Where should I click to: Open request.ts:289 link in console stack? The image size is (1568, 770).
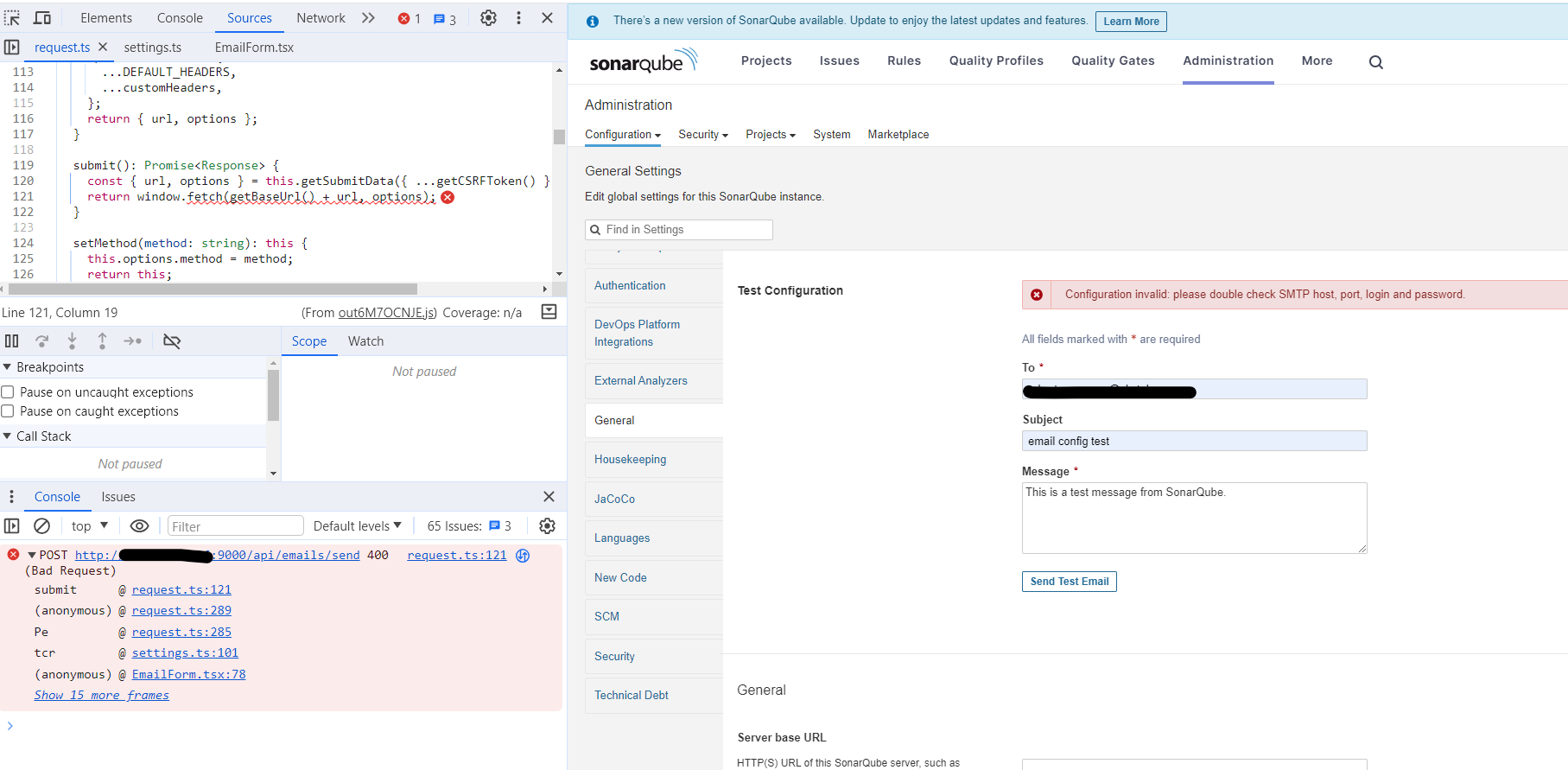pos(181,611)
